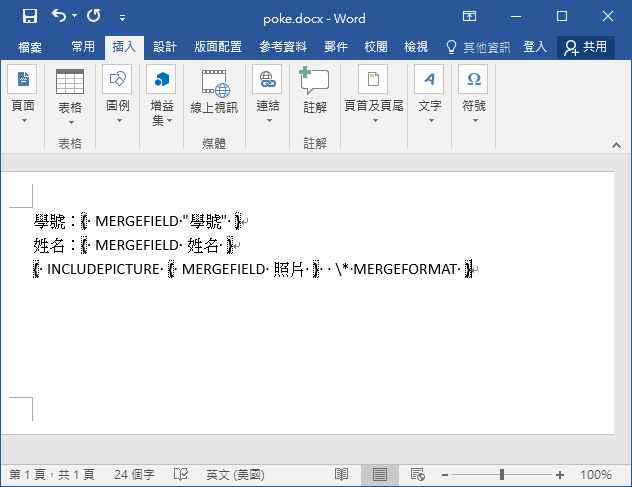Maximize the Word window
Viewport: 632px width, 487px height.
click(561, 17)
